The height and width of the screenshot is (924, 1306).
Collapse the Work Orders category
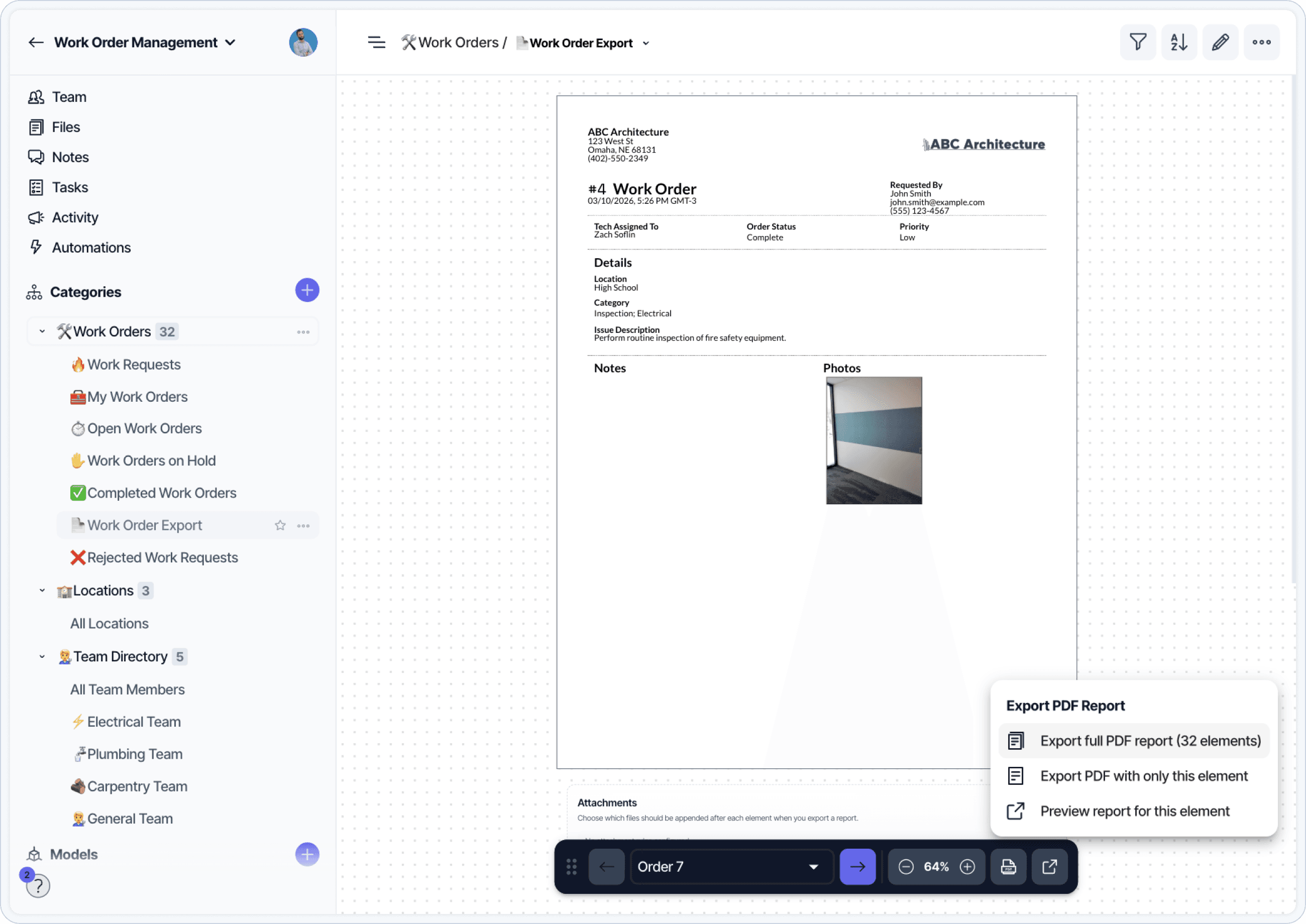pyautogui.click(x=42, y=331)
